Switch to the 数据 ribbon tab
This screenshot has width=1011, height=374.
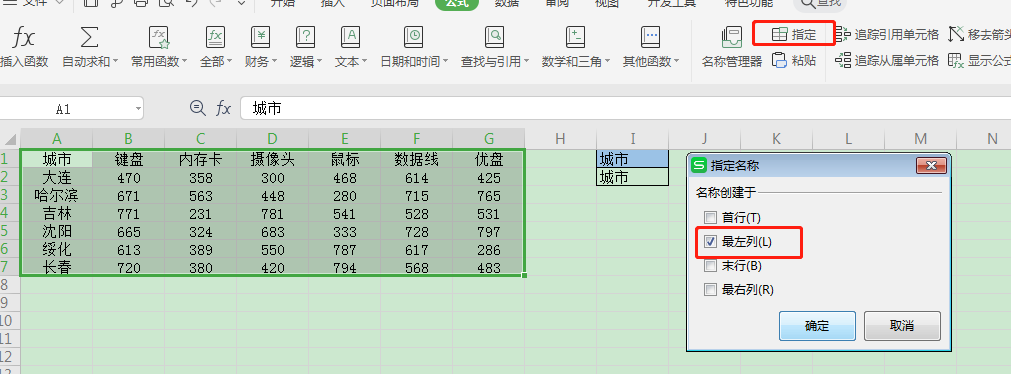coord(507,3)
